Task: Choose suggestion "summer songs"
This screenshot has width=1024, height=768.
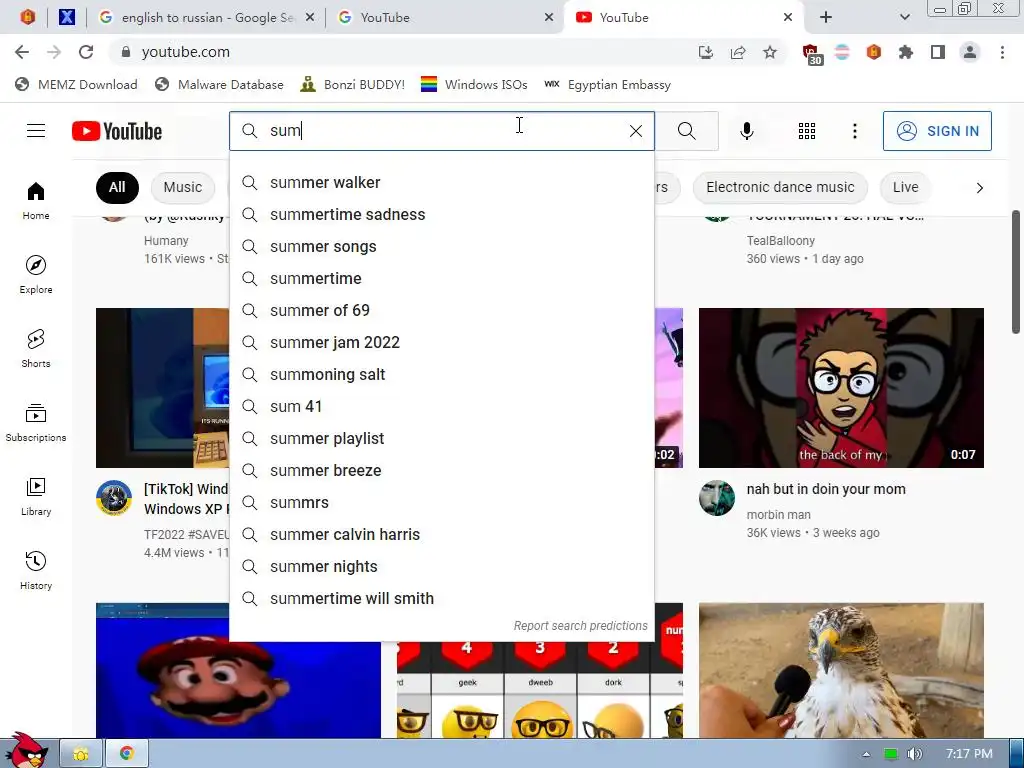Action: (442, 246)
